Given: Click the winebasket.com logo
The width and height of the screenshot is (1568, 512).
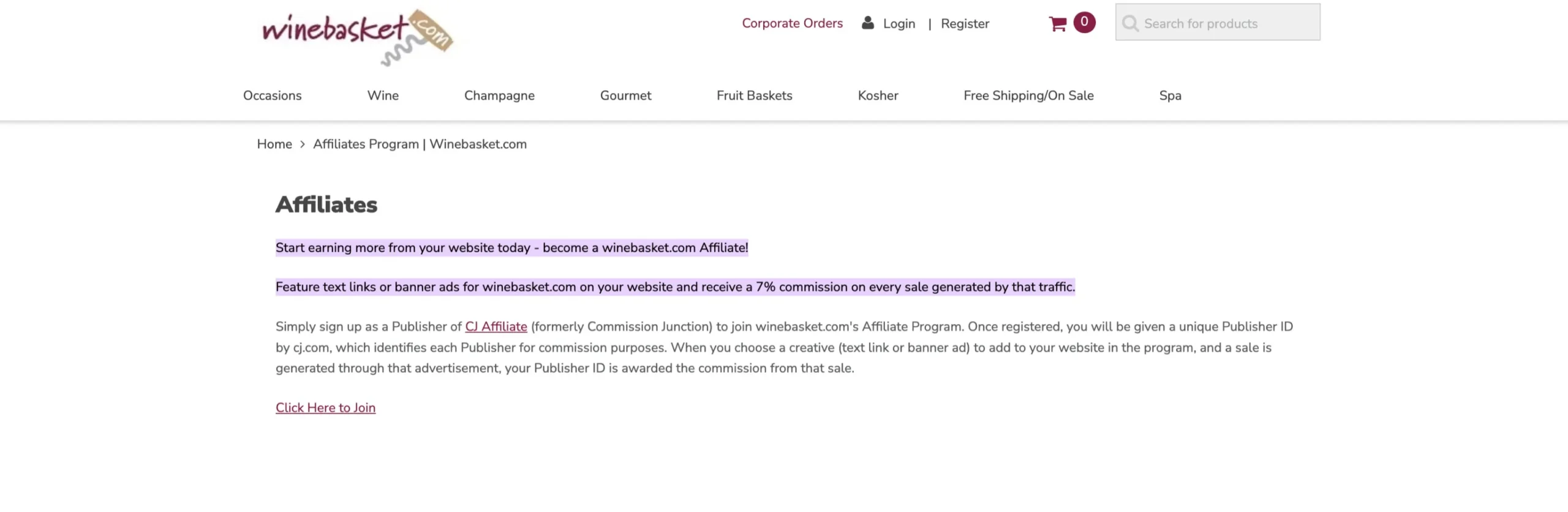Looking at the screenshot, I should click(357, 36).
